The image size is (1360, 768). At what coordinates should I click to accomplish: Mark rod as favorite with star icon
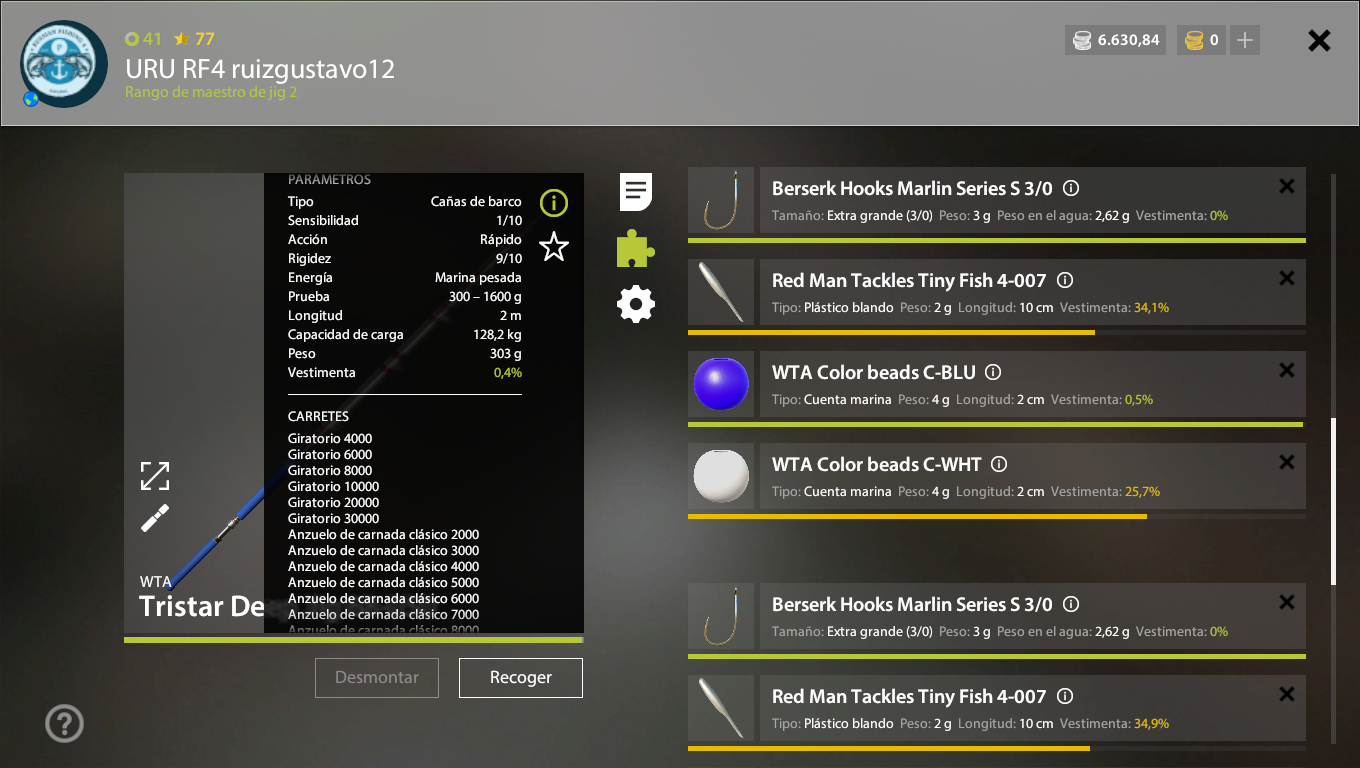point(554,246)
